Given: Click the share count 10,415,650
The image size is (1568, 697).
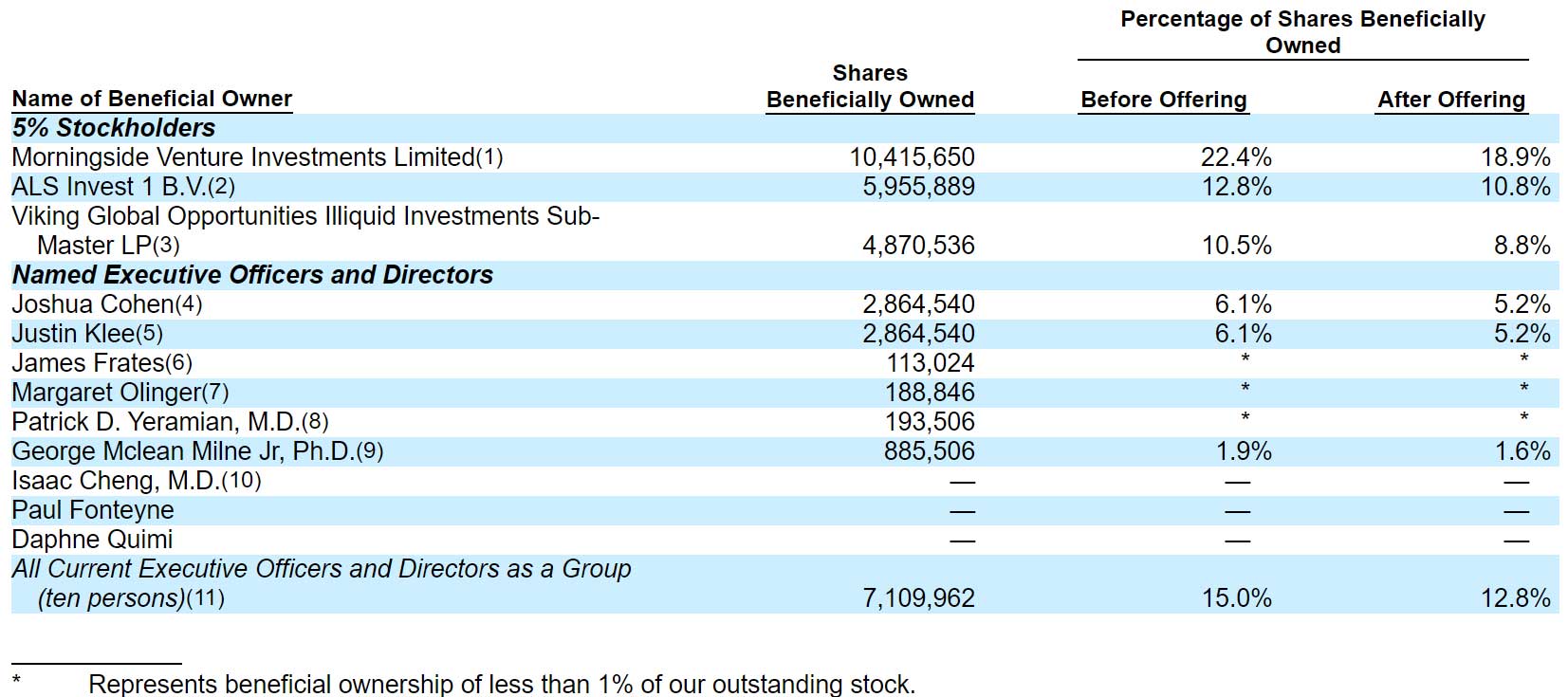Looking at the screenshot, I should click(912, 157).
